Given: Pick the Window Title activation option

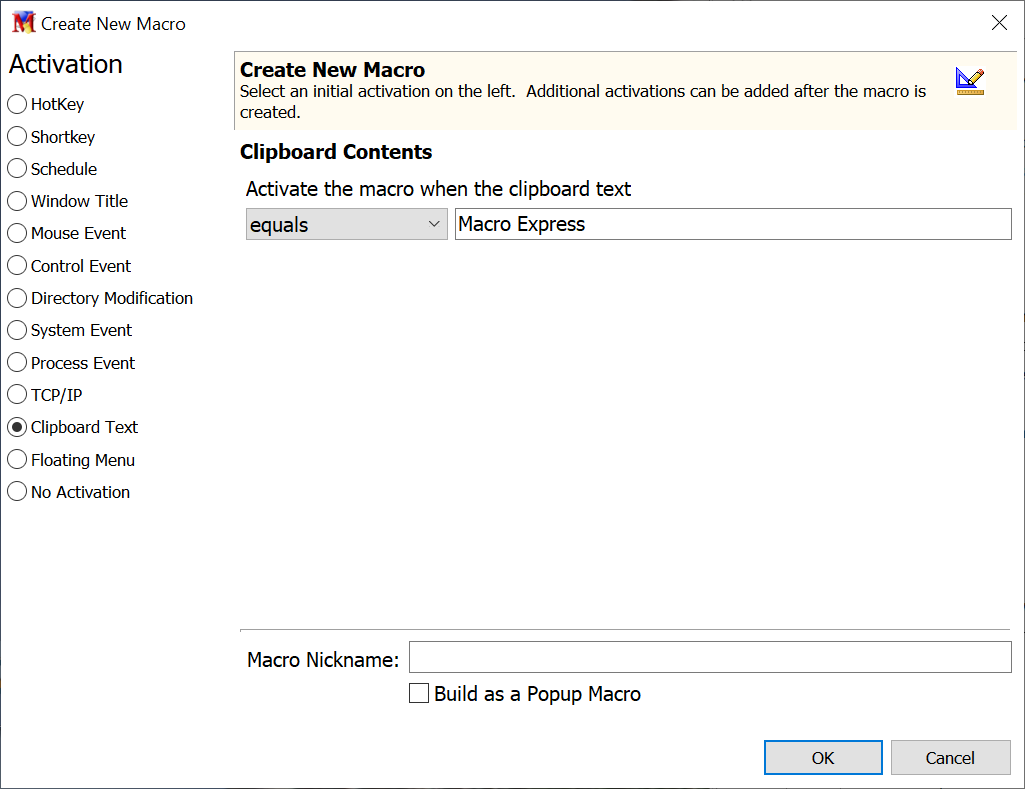Looking at the screenshot, I should pos(17,201).
